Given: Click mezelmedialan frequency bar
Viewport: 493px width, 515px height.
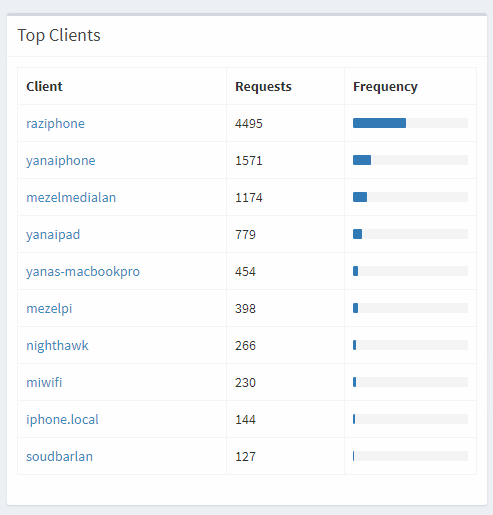Looking at the screenshot, I should (x=410, y=197).
